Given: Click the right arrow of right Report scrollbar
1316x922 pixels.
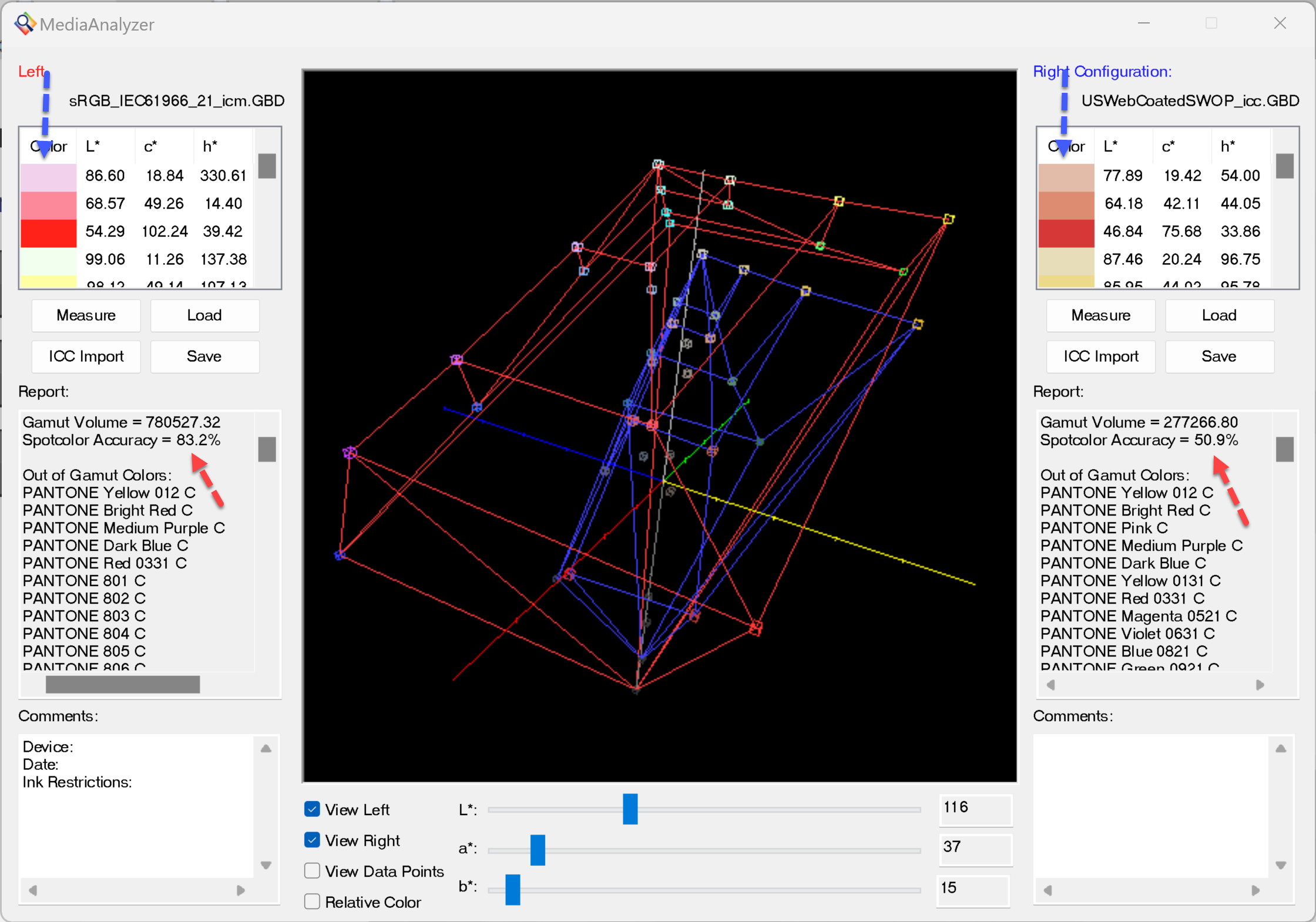Looking at the screenshot, I should (1260, 685).
